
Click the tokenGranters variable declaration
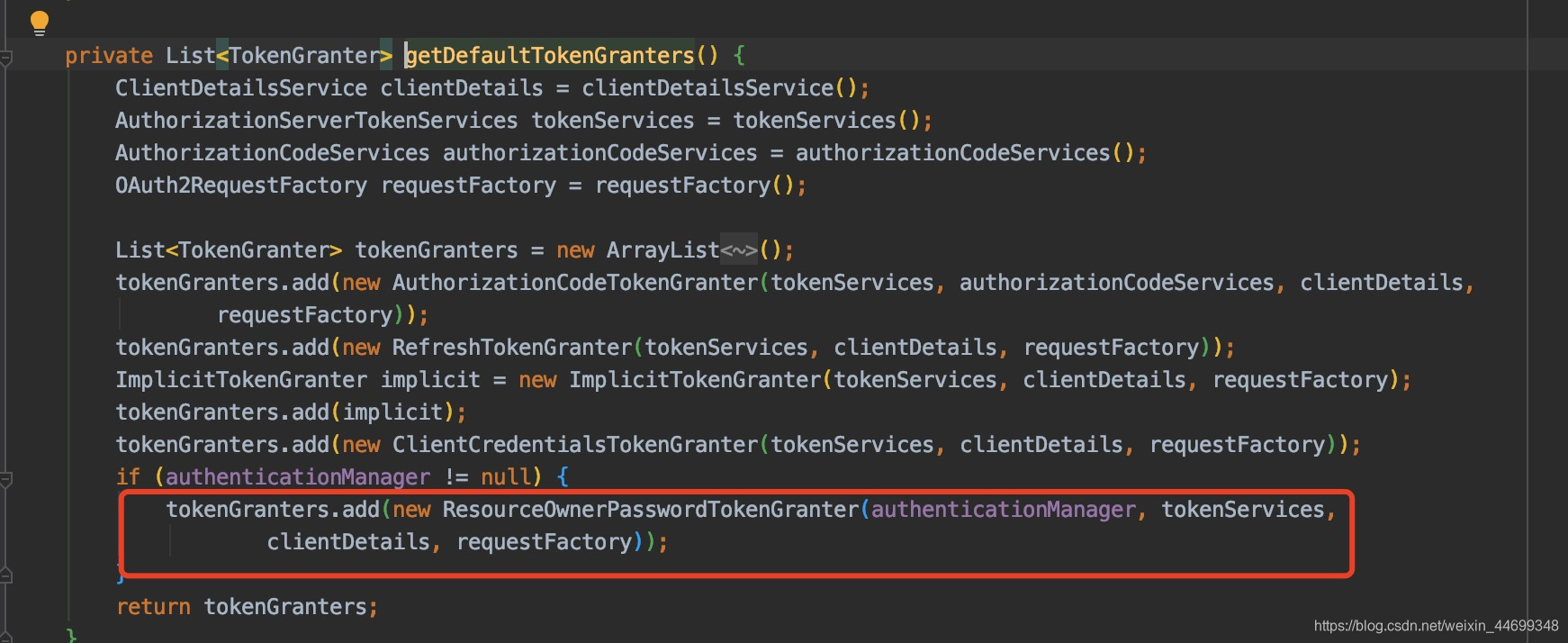coord(437,250)
